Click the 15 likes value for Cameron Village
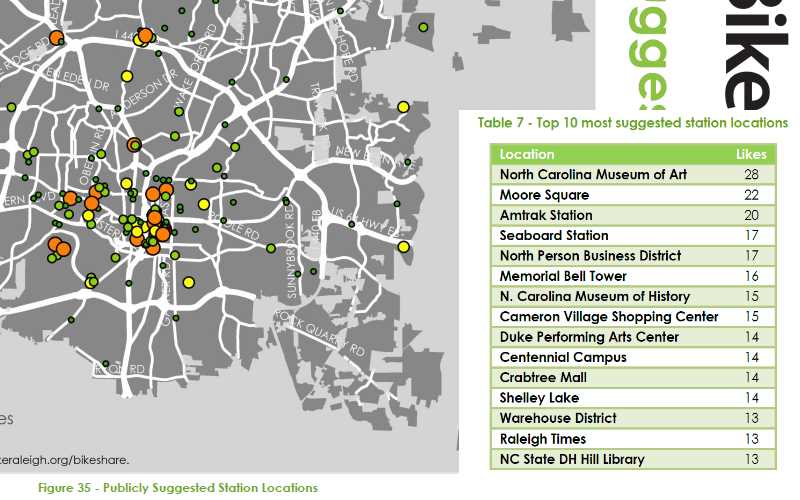Image resolution: width=800 pixels, height=500 pixels. tap(752, 317)
